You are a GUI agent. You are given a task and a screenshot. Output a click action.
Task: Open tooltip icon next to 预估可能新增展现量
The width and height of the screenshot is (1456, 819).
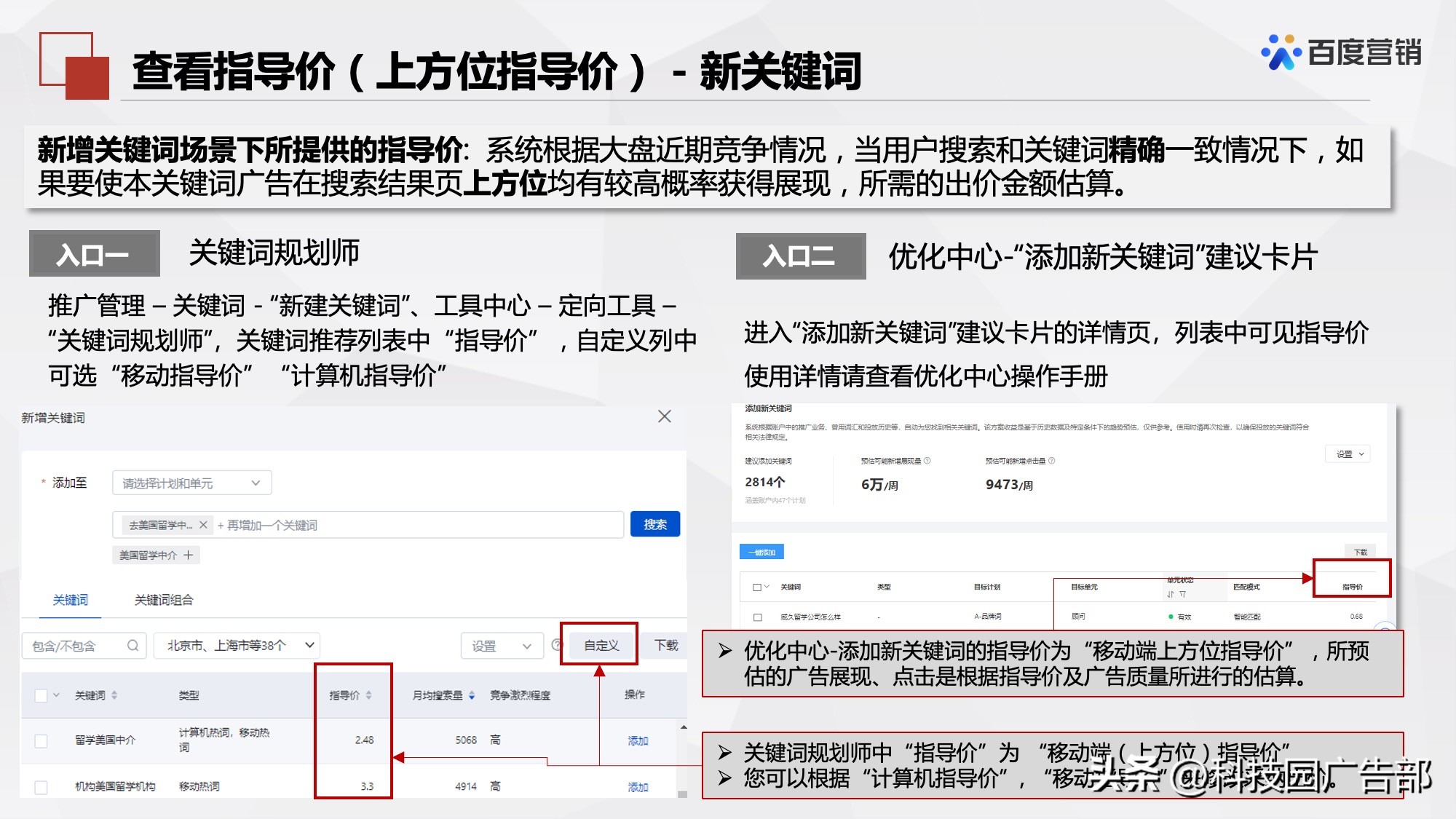tap(926, 461)
